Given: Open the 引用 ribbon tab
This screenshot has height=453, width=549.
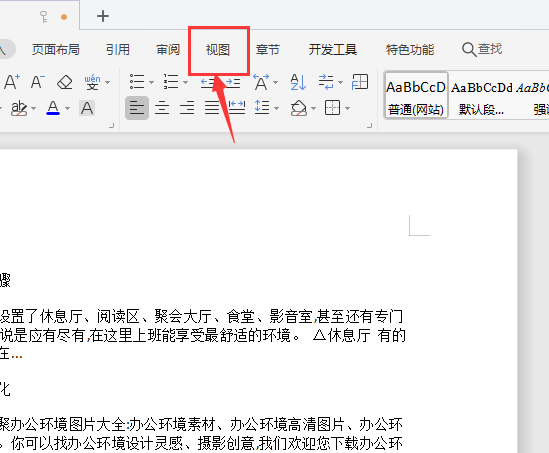Looking at the screenshot, I should (118, 50).
